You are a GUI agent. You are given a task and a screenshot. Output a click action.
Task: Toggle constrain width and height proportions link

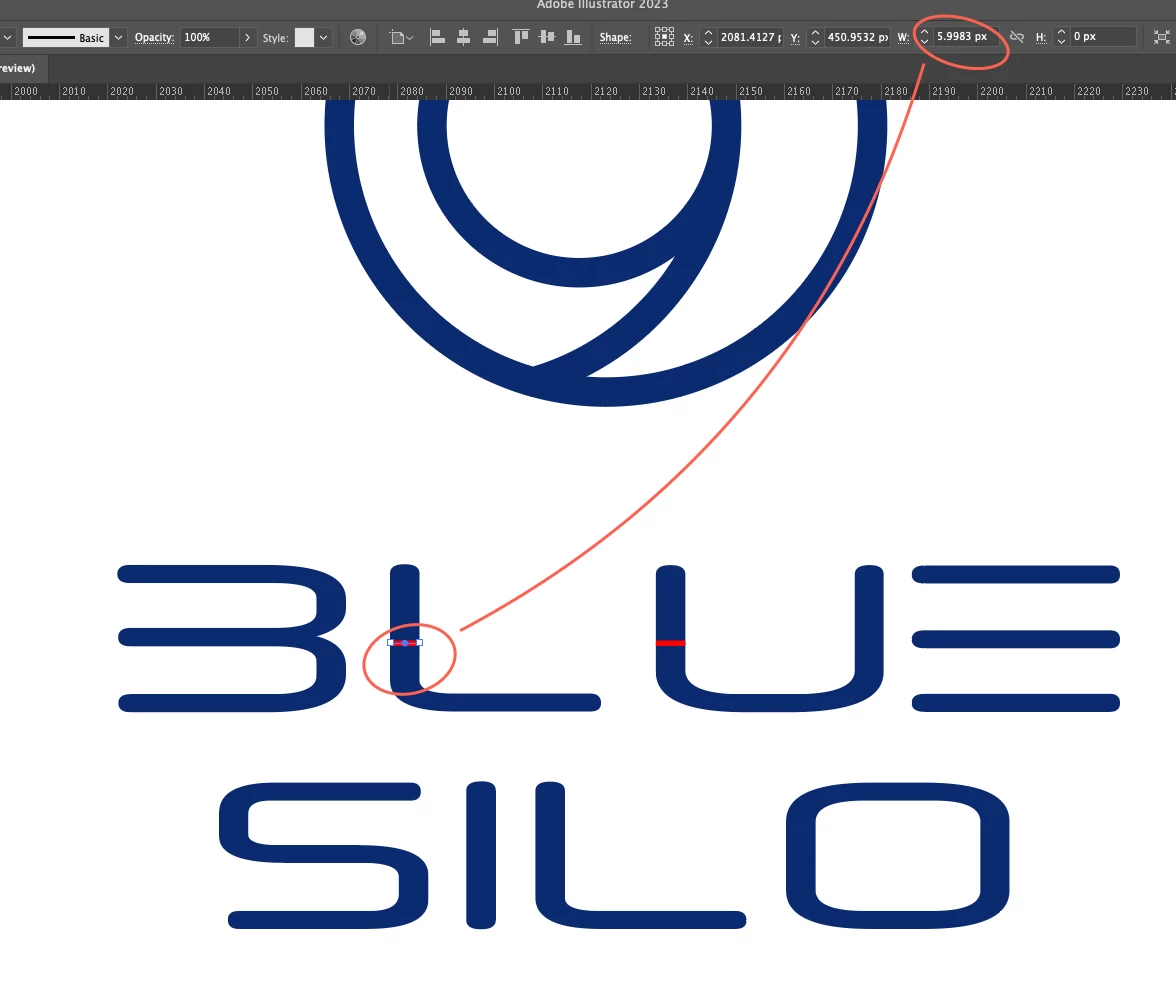tap(1017, 37)
